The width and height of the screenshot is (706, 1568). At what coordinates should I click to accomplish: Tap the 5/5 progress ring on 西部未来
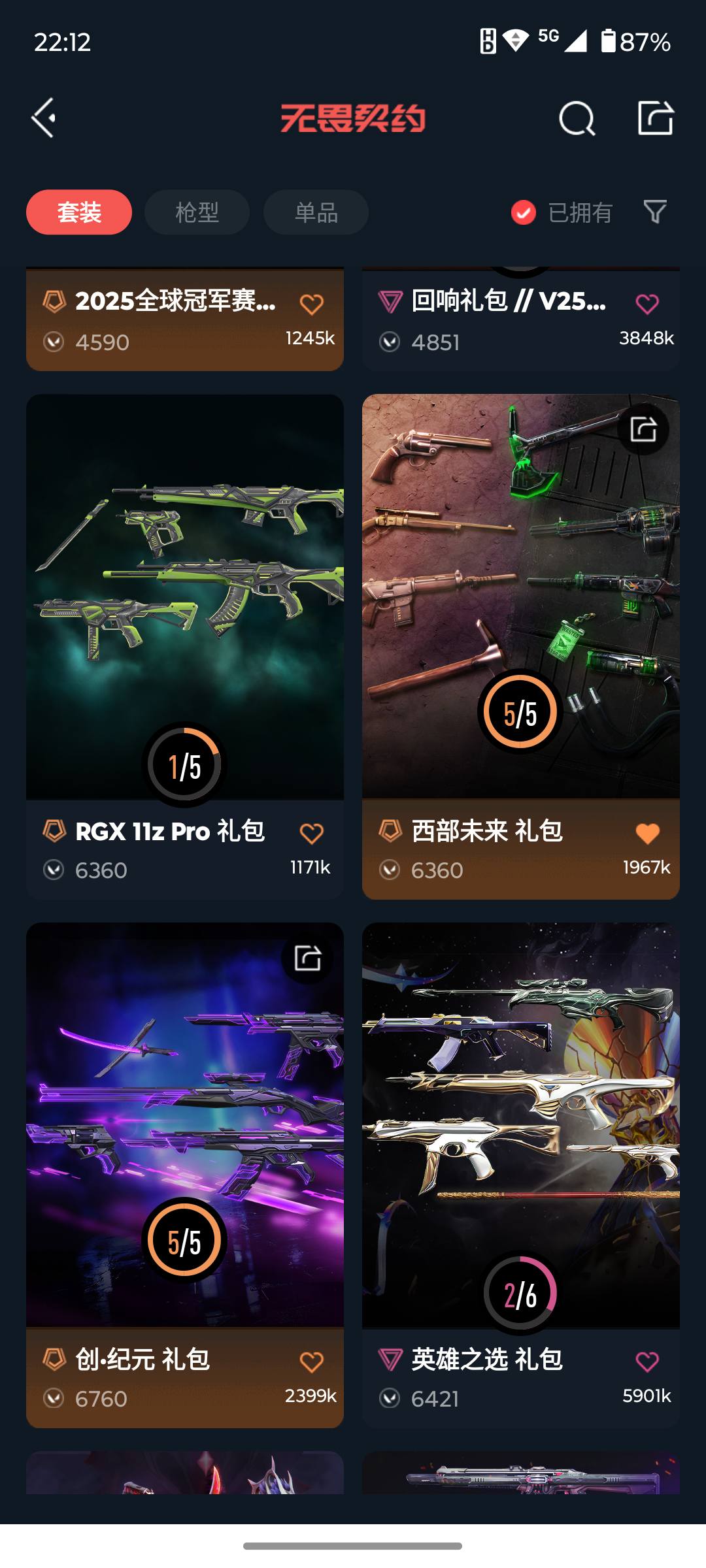click(x=520, y=711)
